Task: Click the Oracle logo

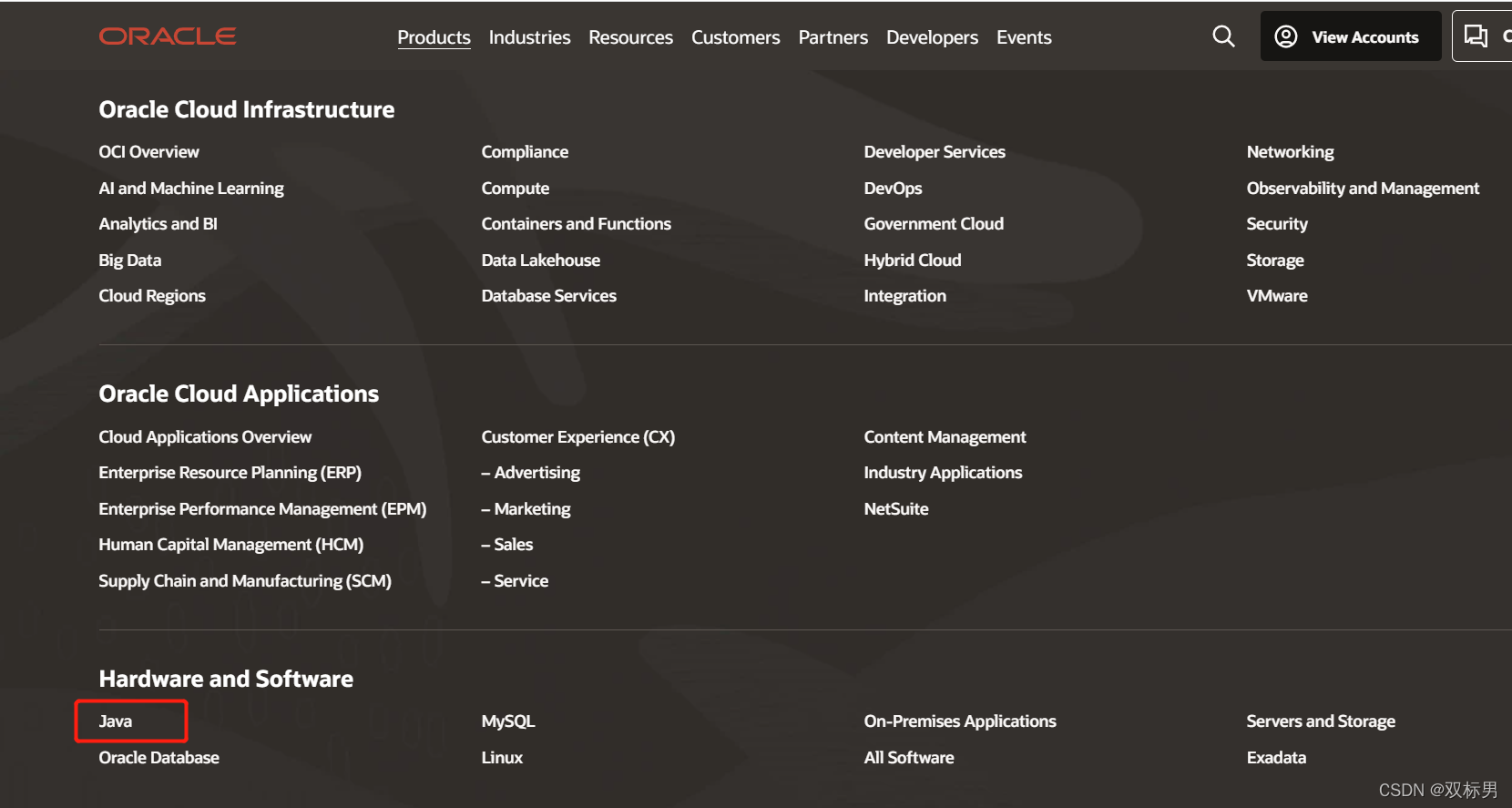Action: pyautogui.click(x=168, y=36)
